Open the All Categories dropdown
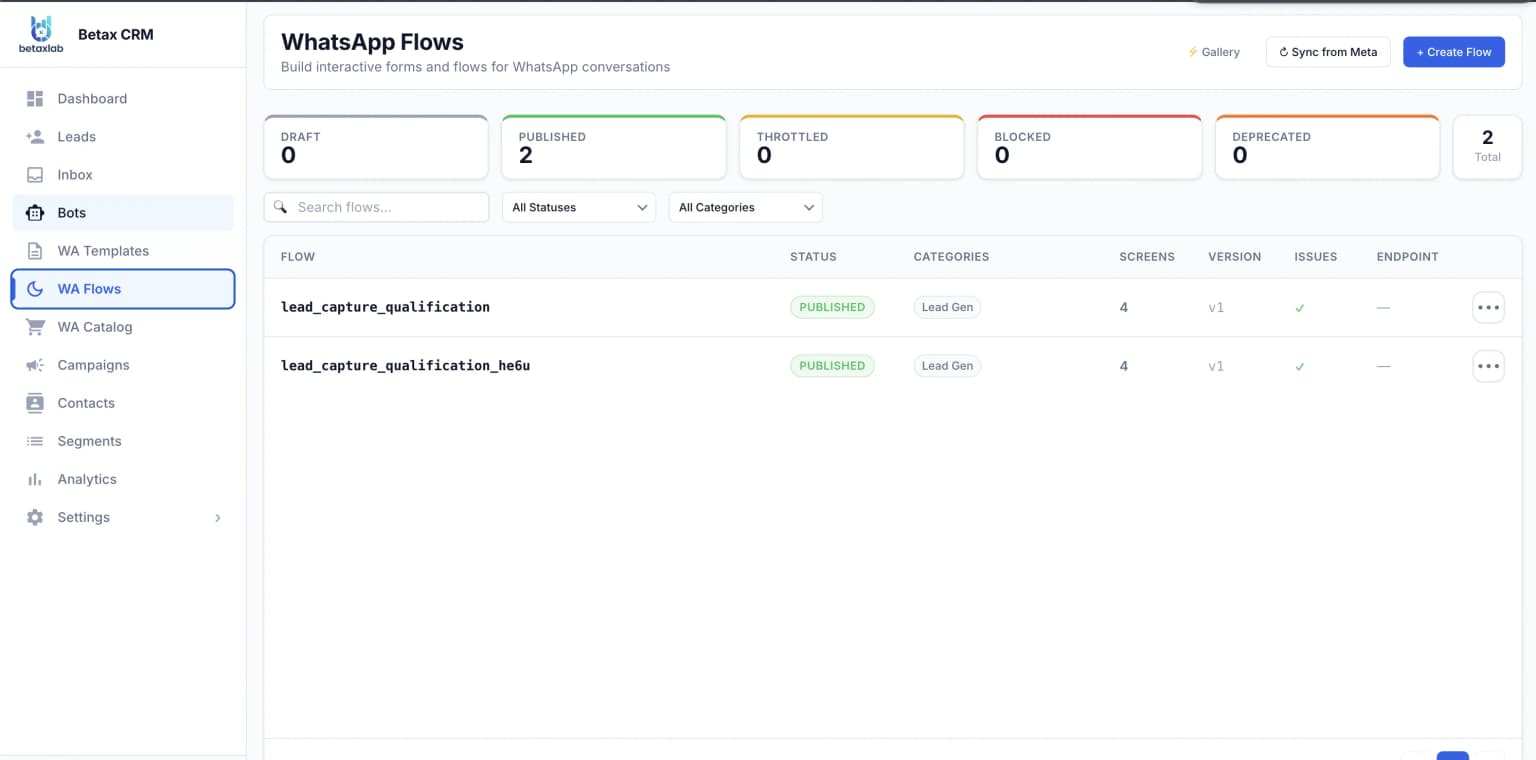The width and height of the screenshot is (1536, 760). click(x=746, y=207)
